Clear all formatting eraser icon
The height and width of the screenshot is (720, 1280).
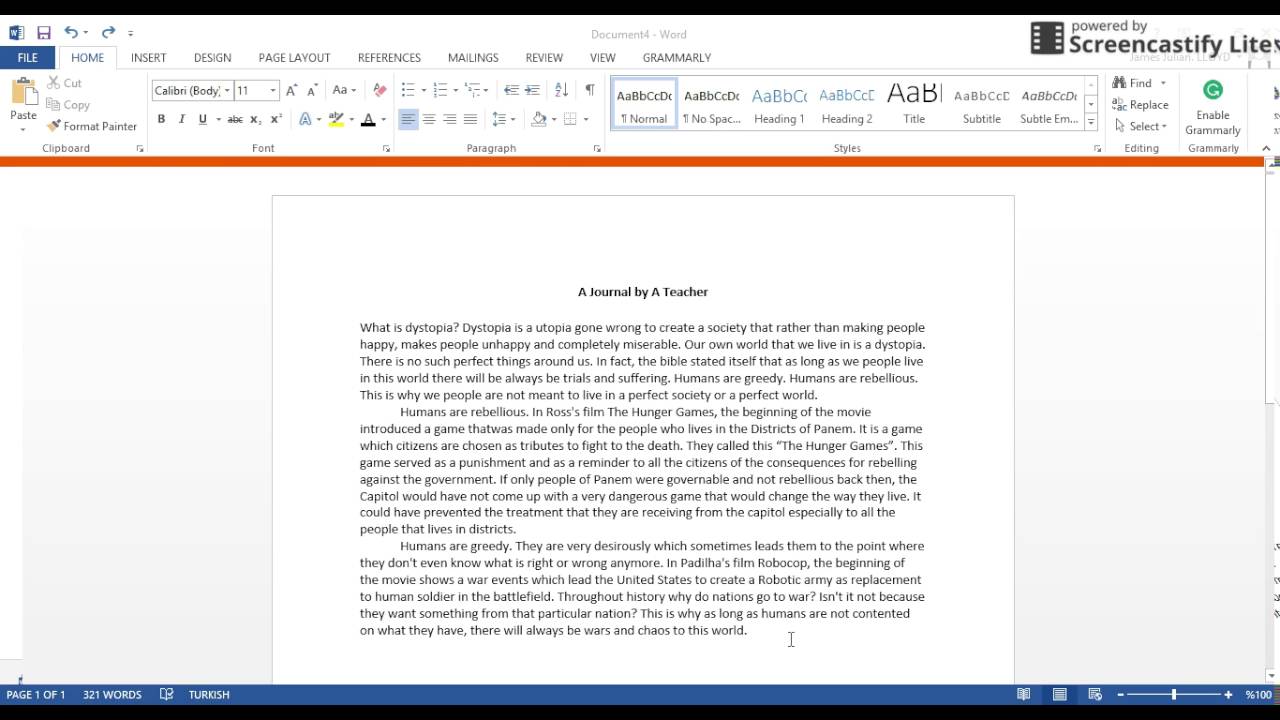click(x=379, y=90)
